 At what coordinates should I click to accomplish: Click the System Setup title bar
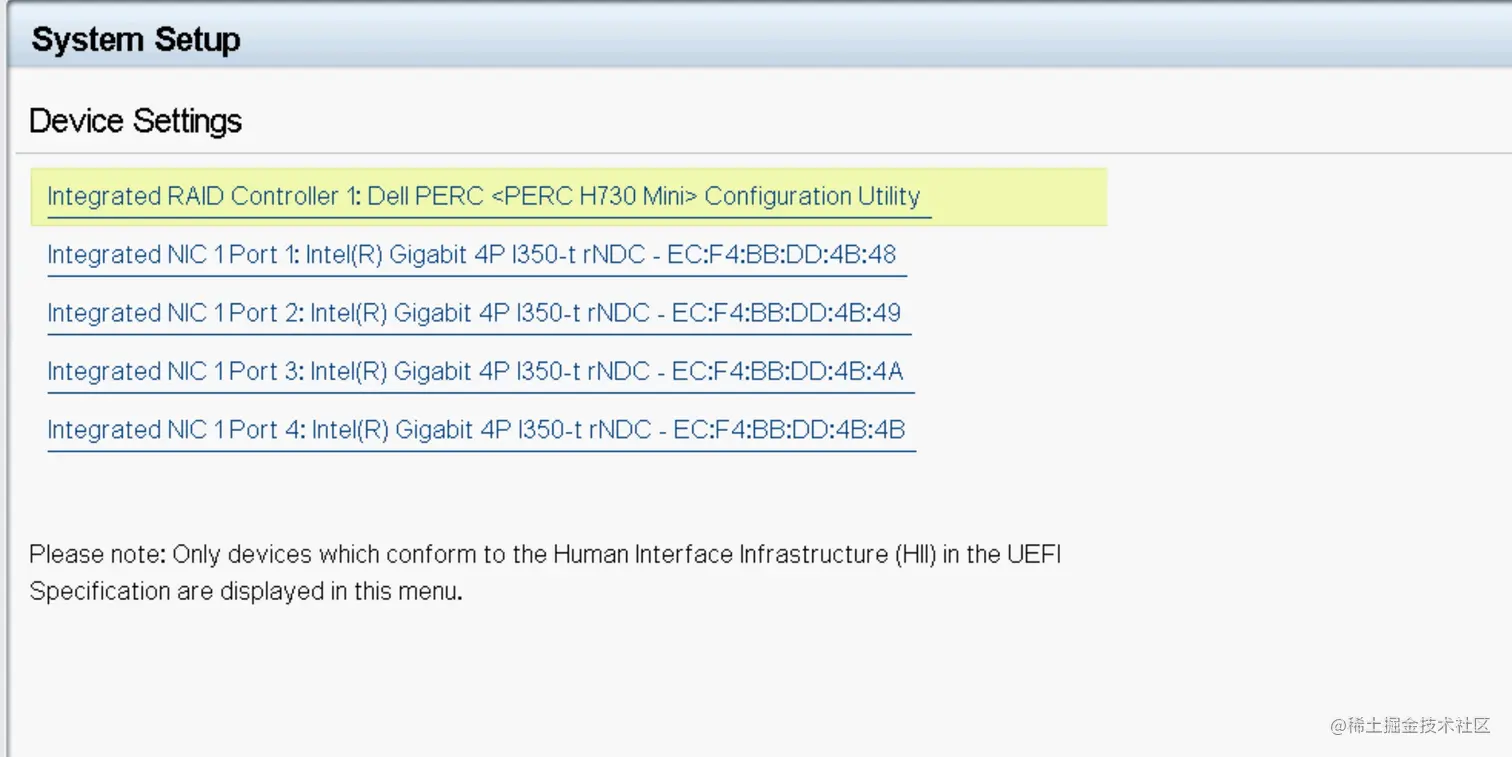pos(136,40)
